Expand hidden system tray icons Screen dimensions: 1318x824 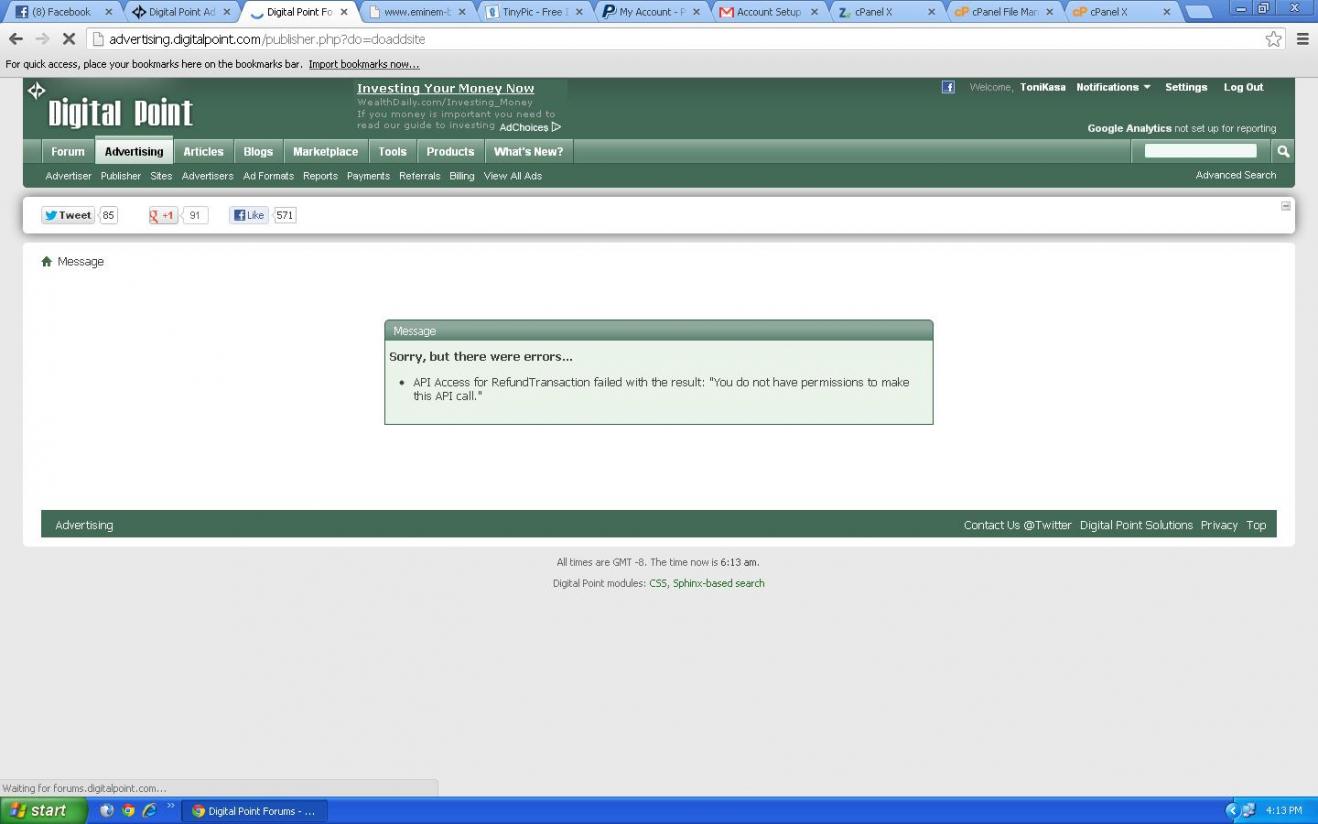click(x=1232, y=811)
